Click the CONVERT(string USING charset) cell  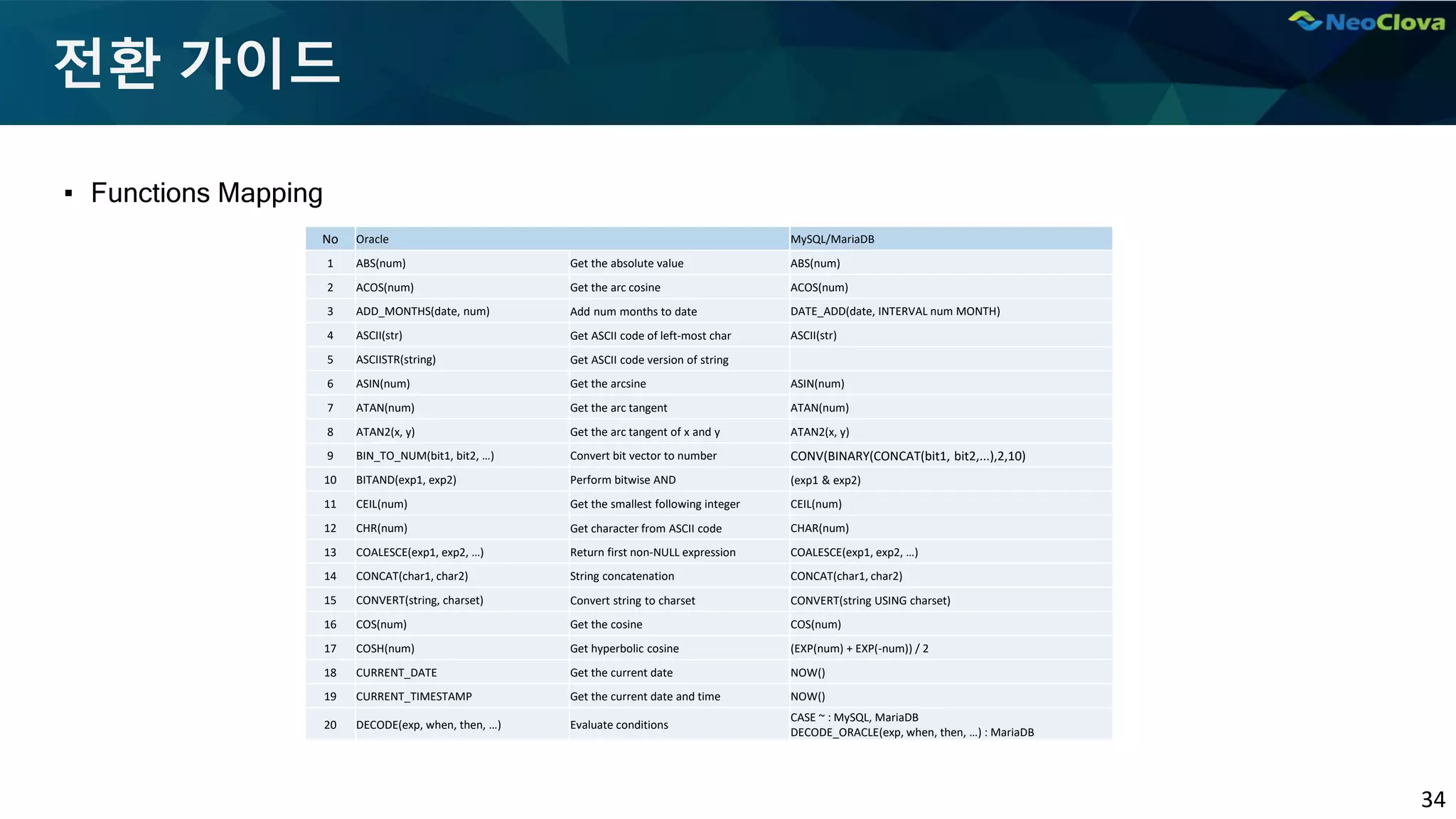pos(869,601)
